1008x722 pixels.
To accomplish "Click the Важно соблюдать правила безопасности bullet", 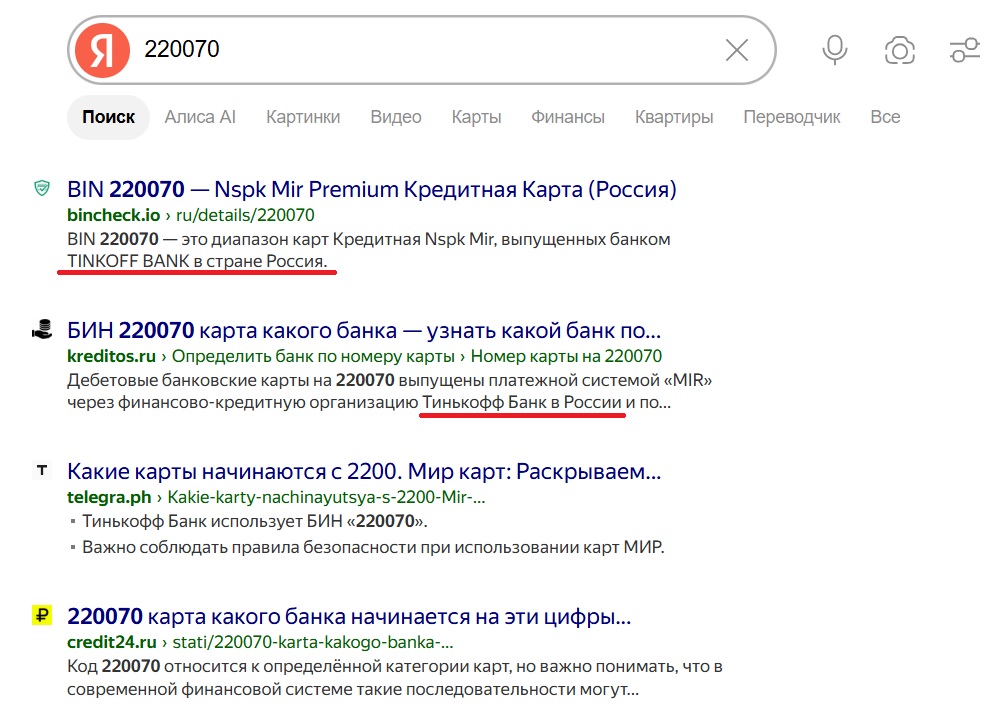I will pyautogui.click(x=373, y=547).
